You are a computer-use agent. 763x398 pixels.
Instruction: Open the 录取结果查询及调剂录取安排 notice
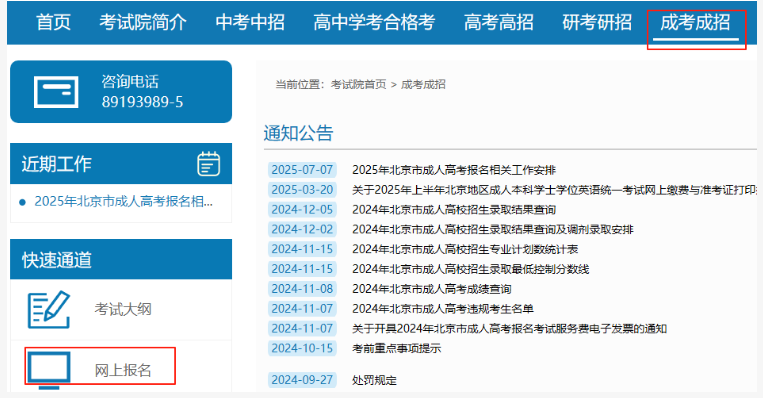(x=493, y=230)
